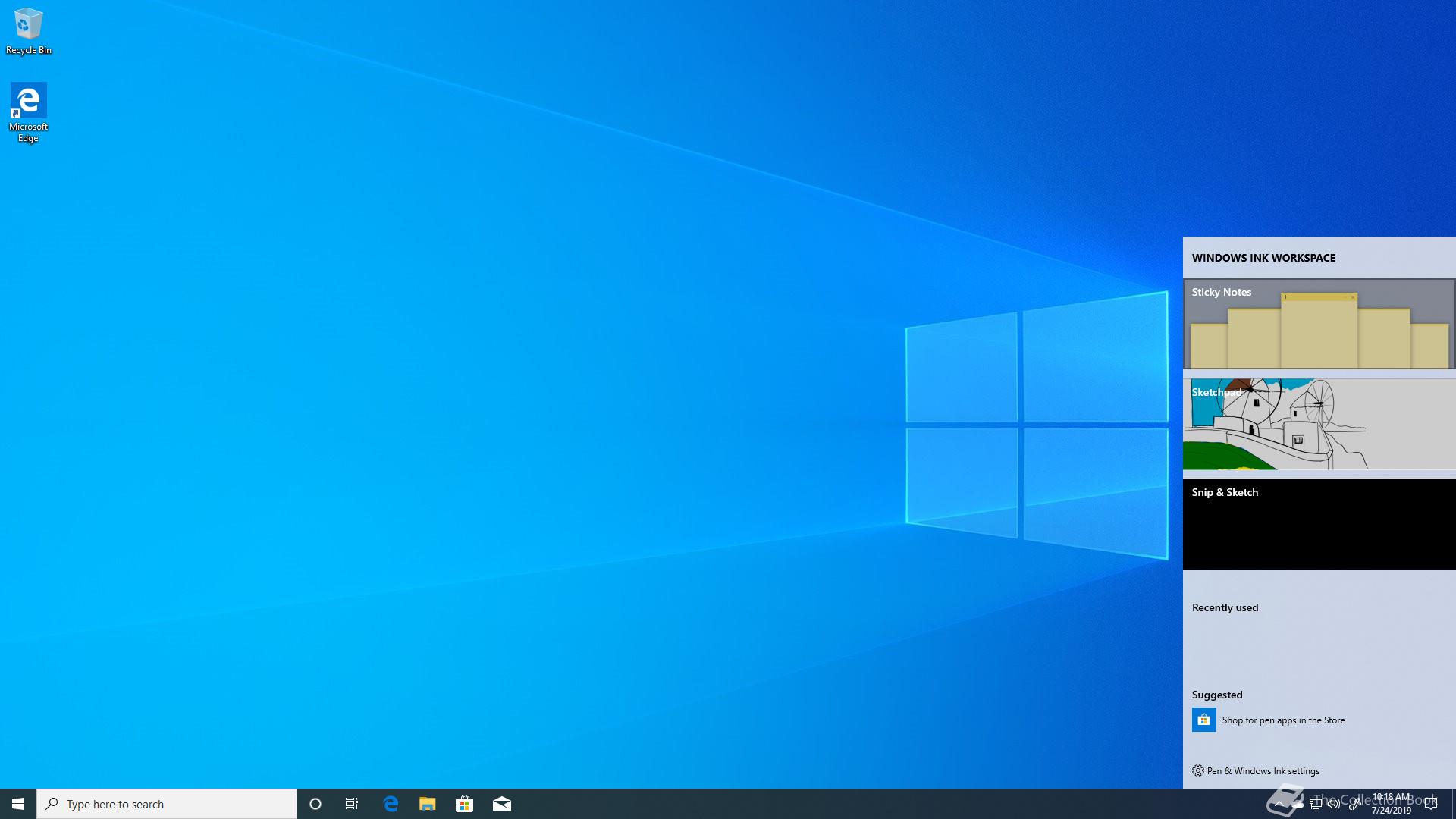Open the volume speaker tray icon
This screenshot has height=819, width=1456.
[x=1334, y=804]
